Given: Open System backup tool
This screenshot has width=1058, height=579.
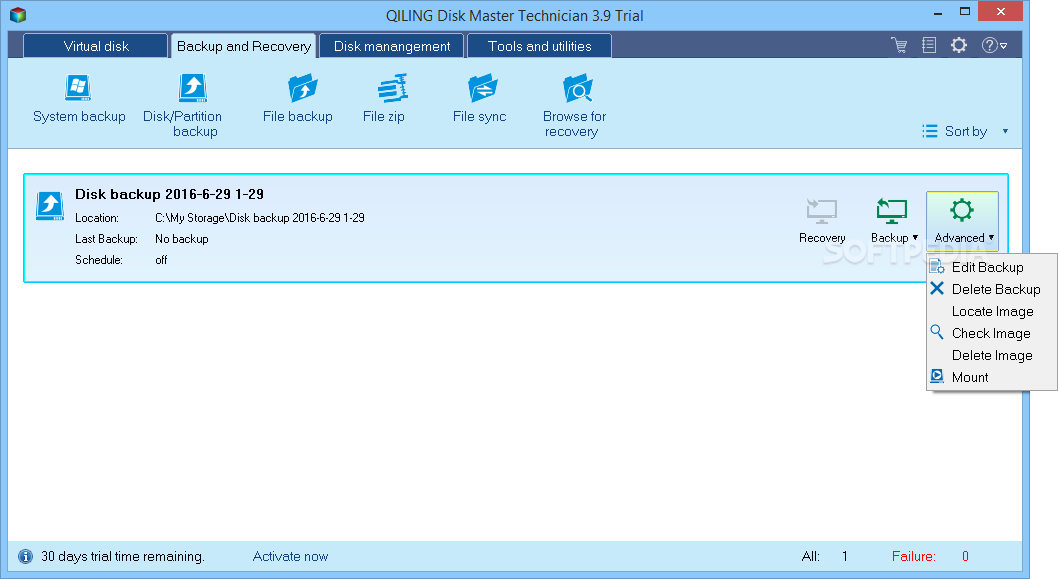Looking at the screenshot, I should 79,99.
